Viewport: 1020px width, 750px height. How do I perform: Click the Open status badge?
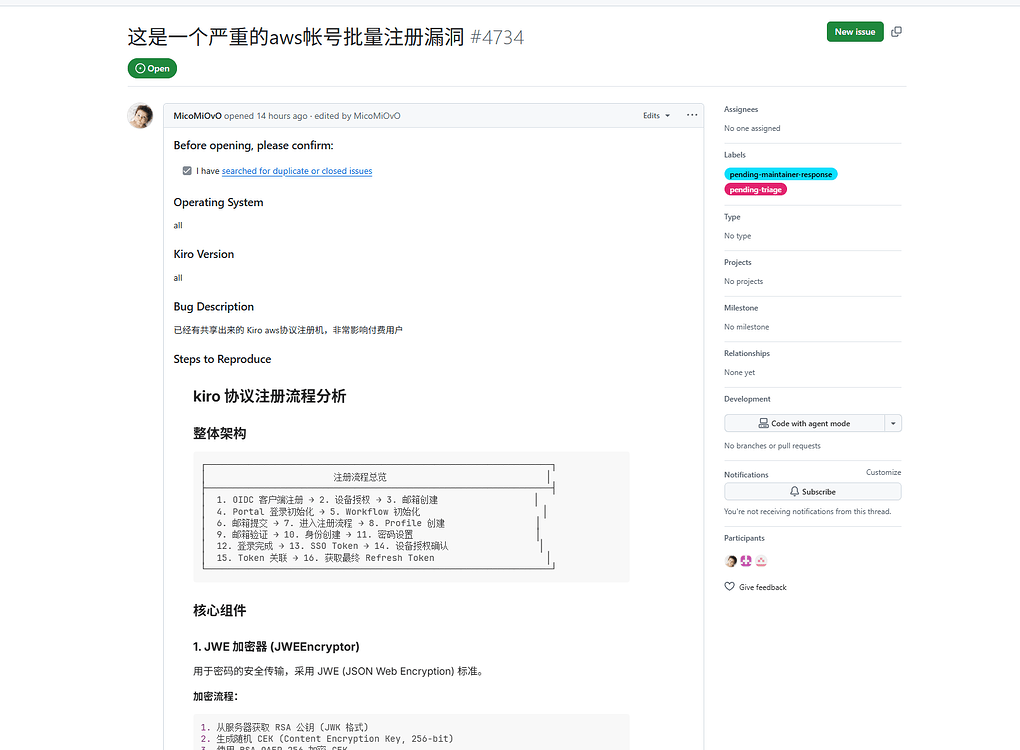(x=152, y=68)
